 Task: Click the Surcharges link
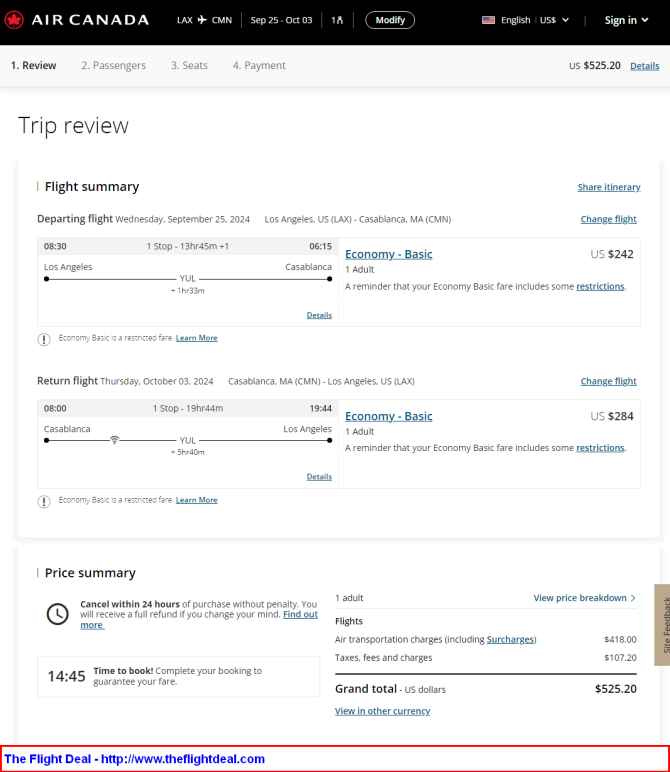(x=510, y=640)
